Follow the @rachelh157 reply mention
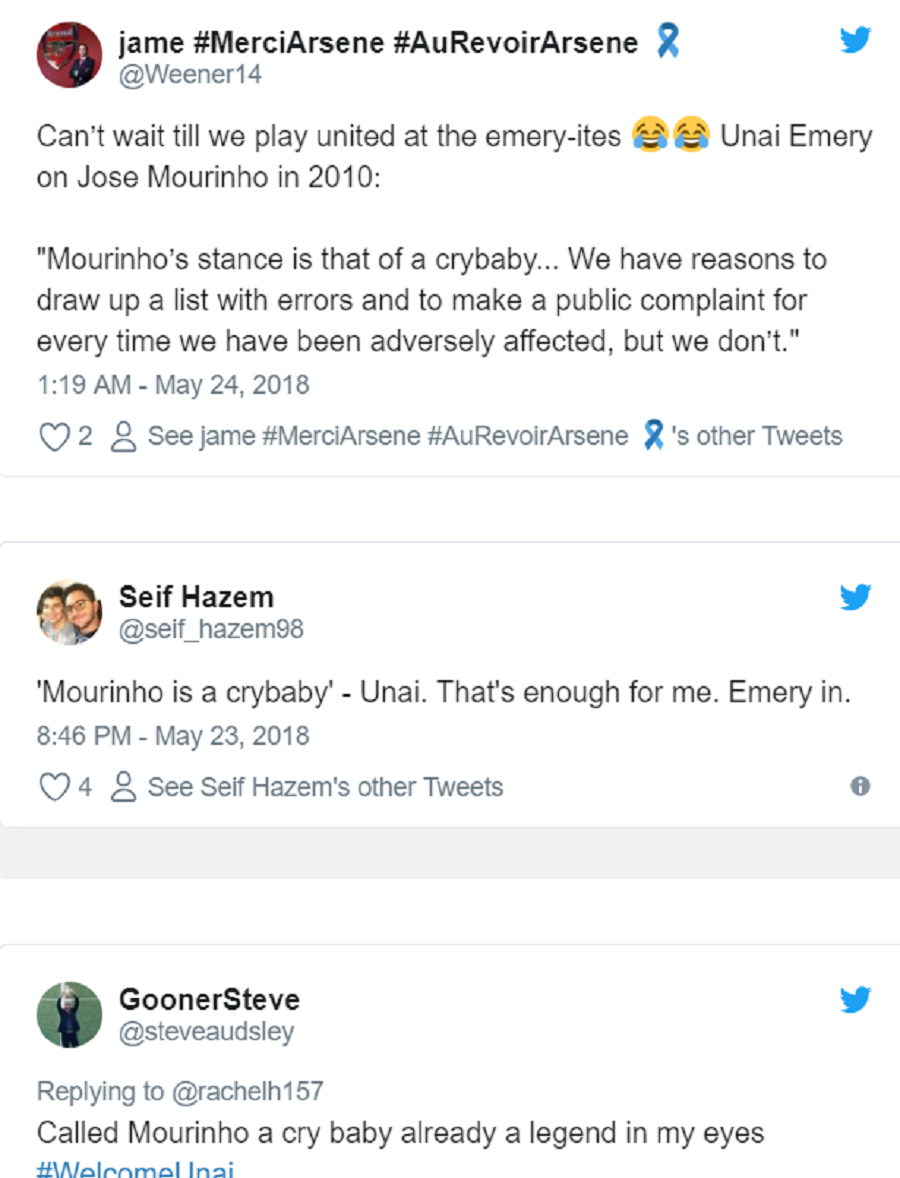The height and width of the screenshot is (1178, 900). coord(248,1091)
